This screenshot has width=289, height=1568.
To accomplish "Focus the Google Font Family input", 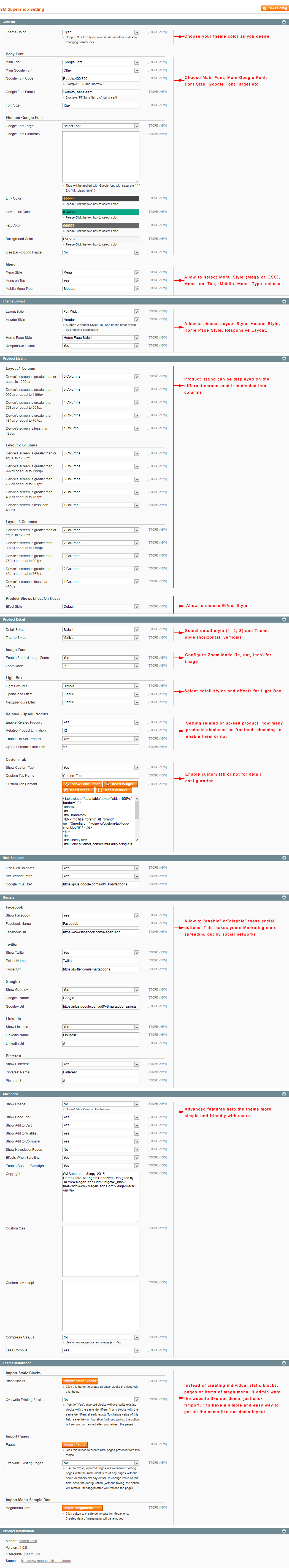I will point(101,92).
